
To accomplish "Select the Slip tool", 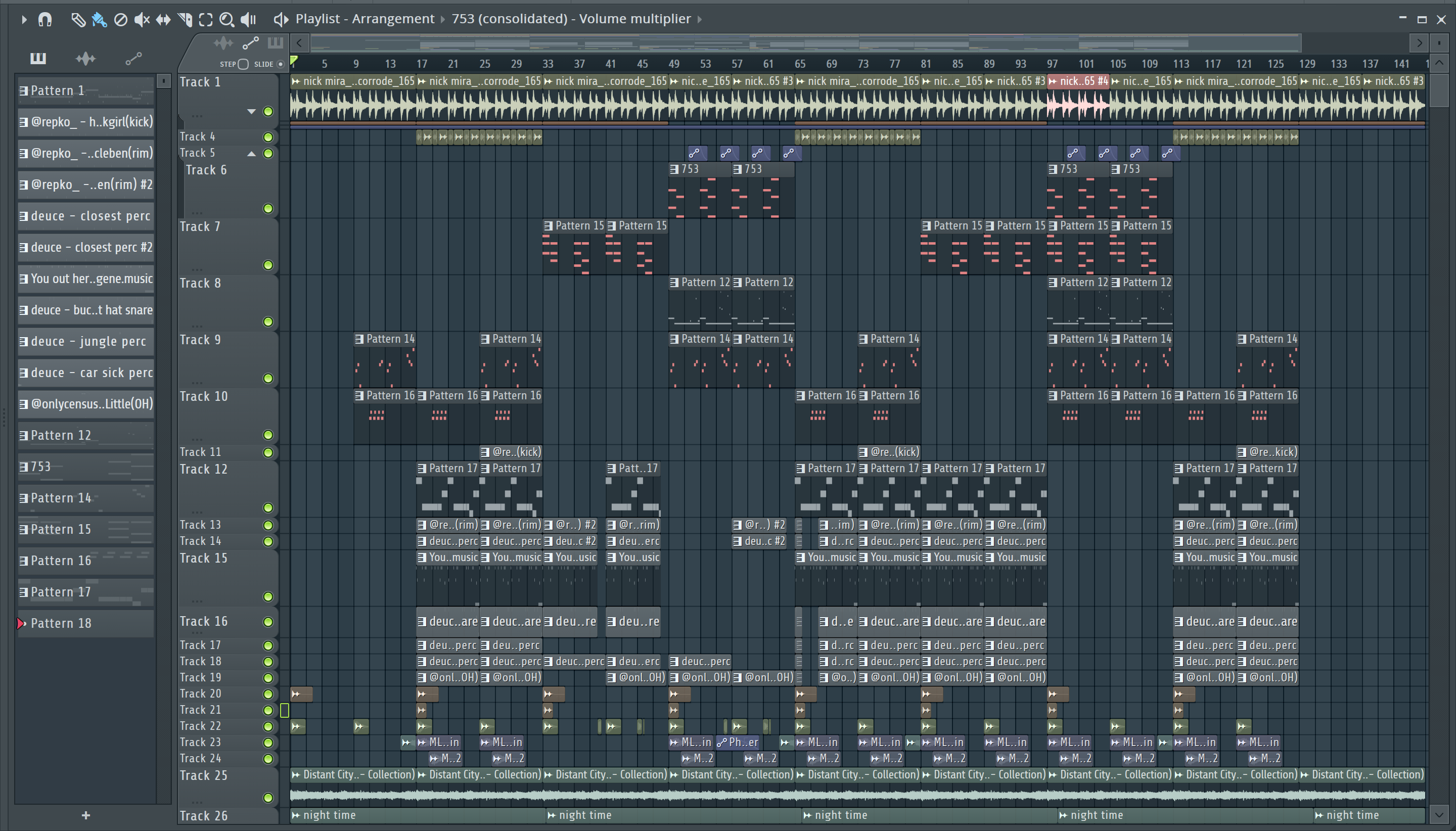I will tap(163, 20).
